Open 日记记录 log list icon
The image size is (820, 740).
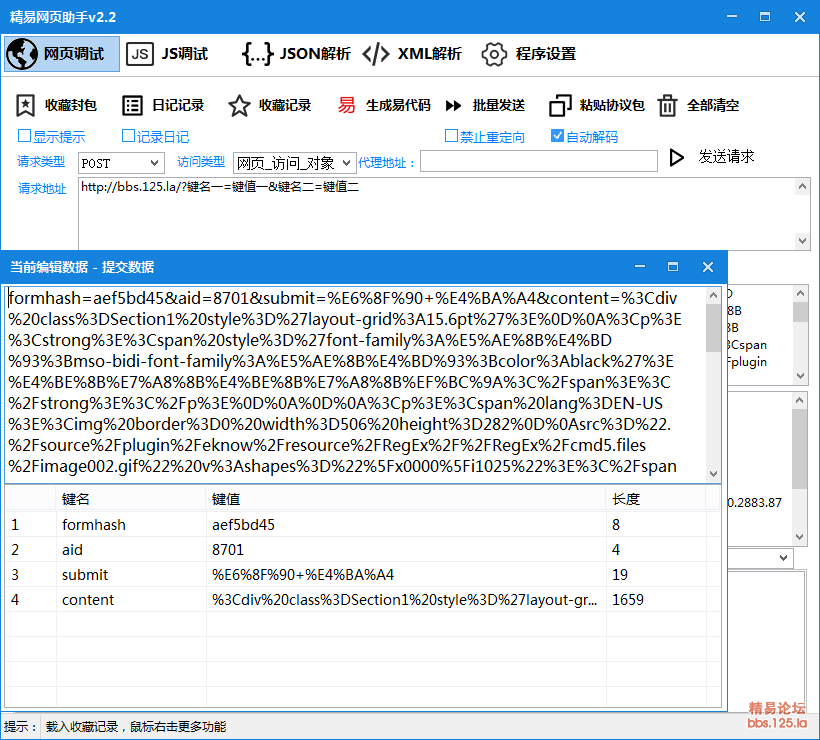132,105
